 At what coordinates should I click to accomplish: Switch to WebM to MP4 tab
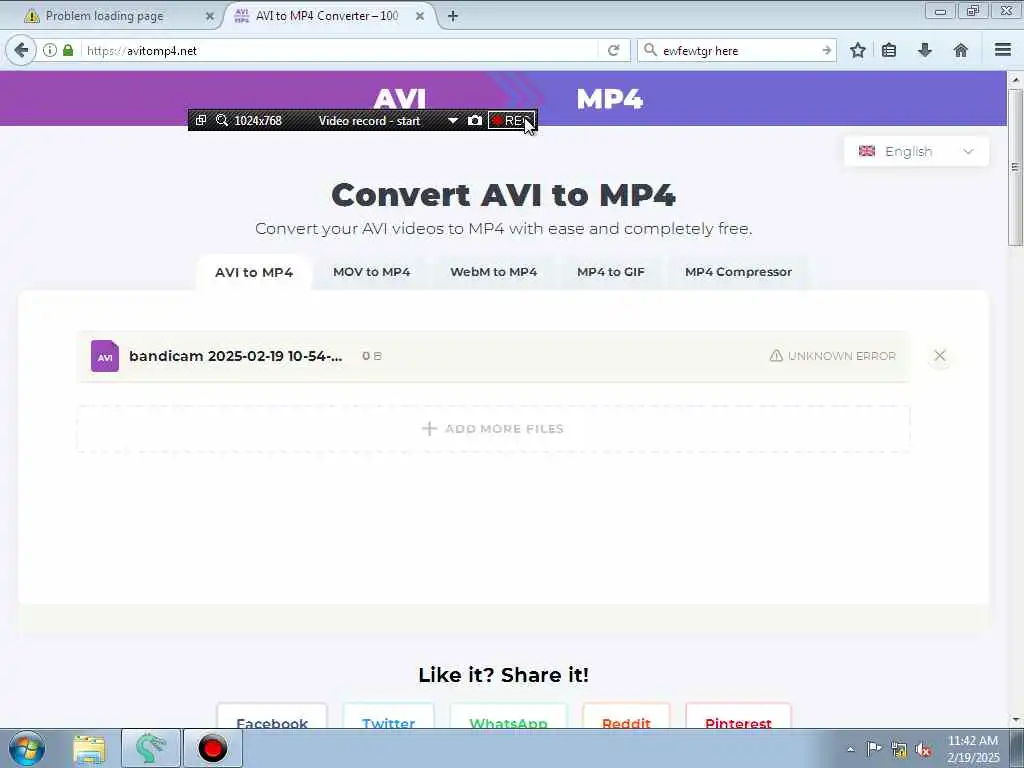coord(494,272)
